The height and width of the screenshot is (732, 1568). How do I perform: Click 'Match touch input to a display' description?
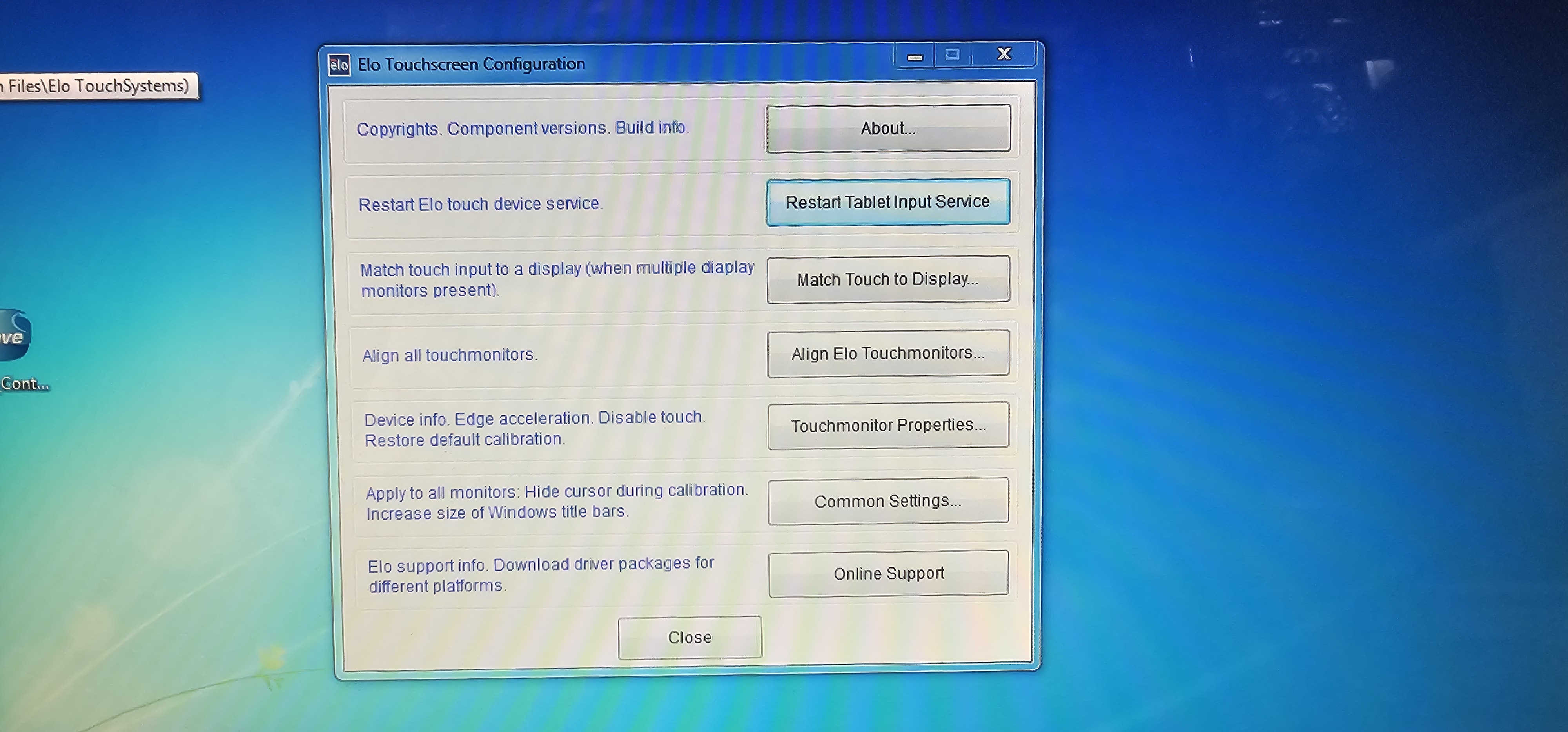(x=557, y=279)
